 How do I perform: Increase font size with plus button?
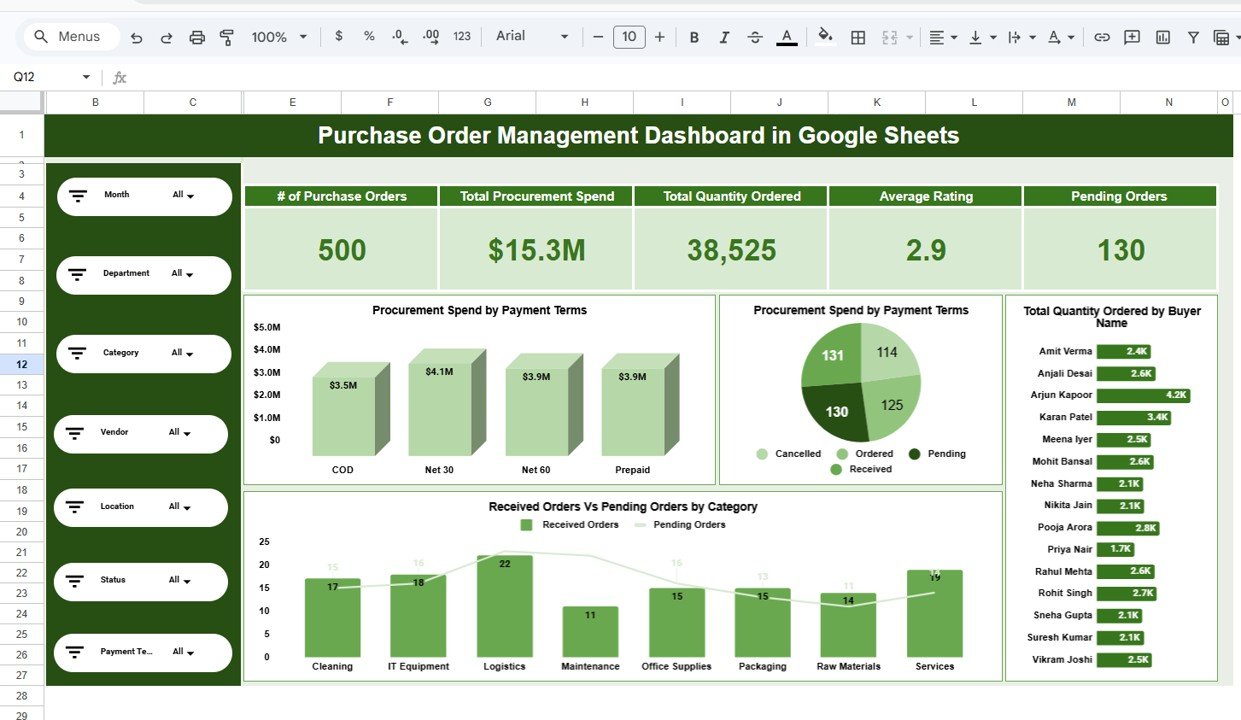pos(659,37)
